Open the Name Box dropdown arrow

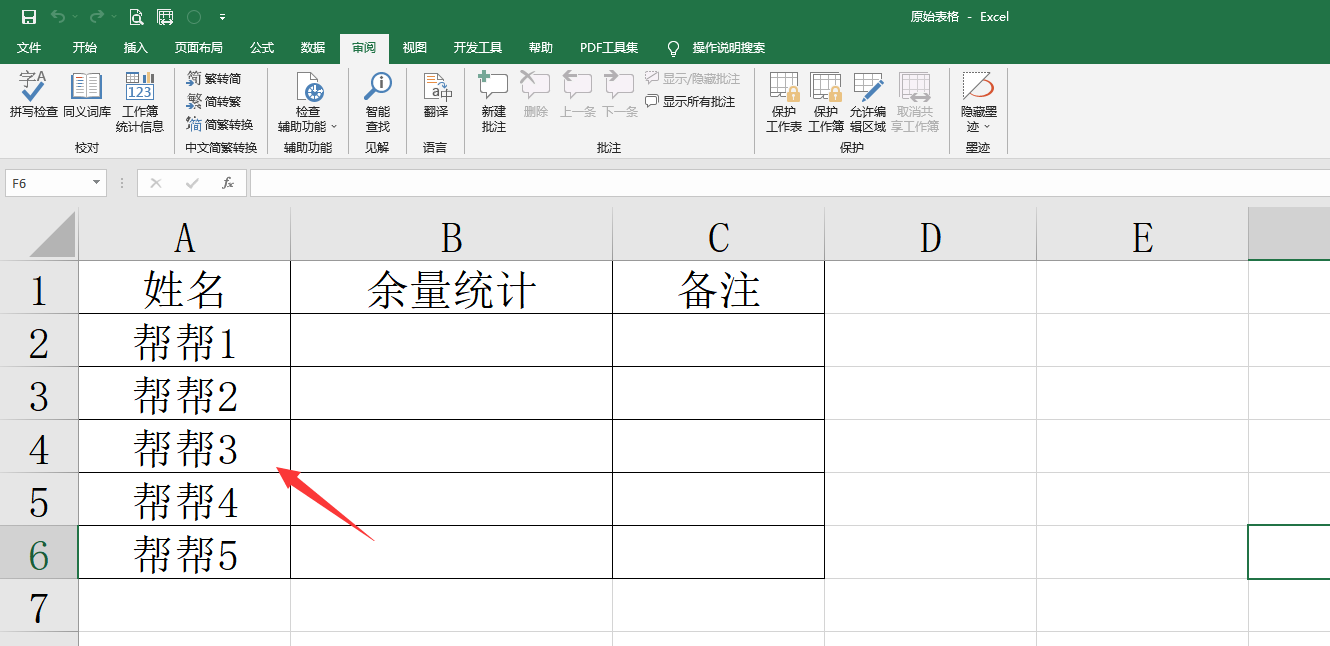click(x=97, y=183)
